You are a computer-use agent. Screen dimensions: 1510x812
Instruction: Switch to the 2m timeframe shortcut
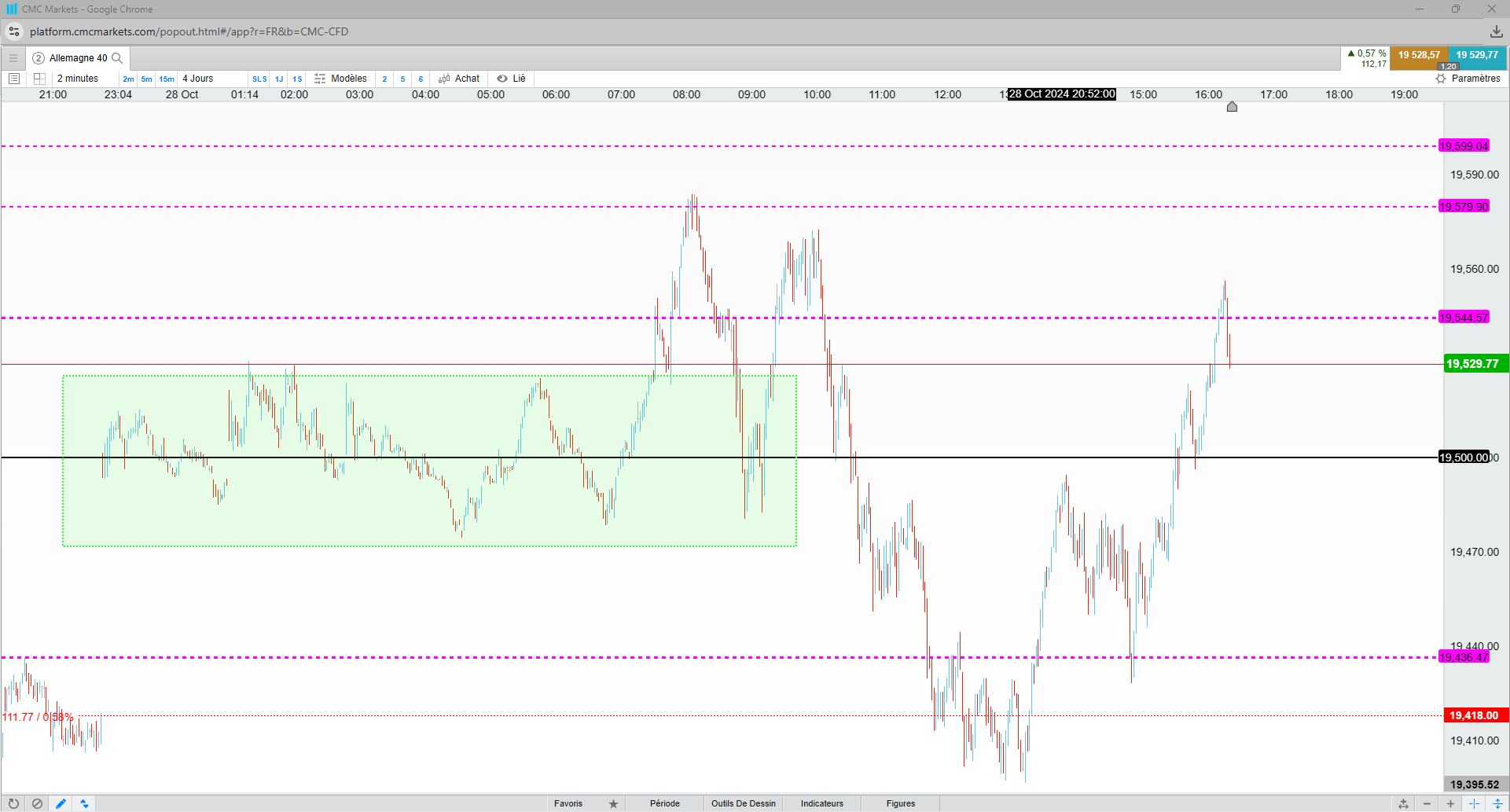pos(128,79)
